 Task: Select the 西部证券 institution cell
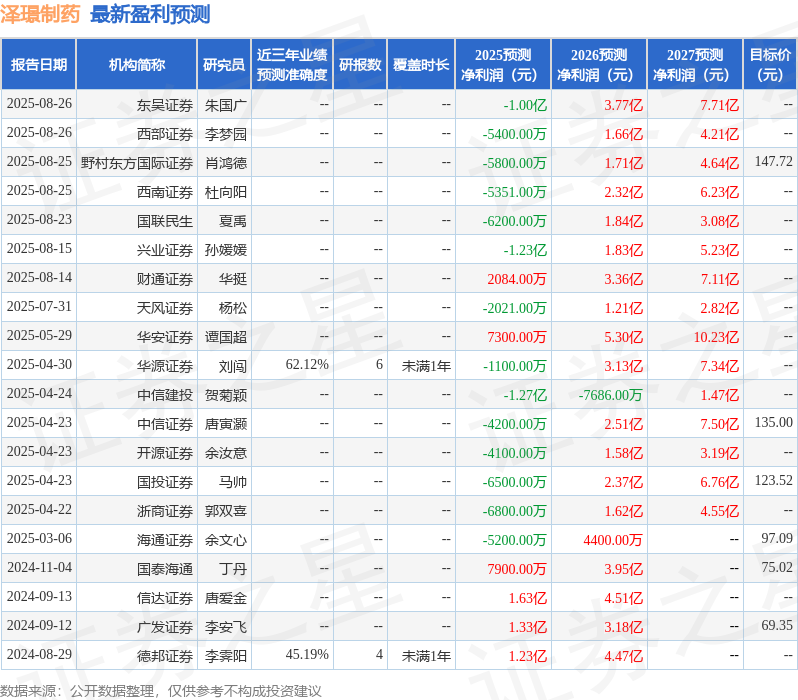(136, 134)
